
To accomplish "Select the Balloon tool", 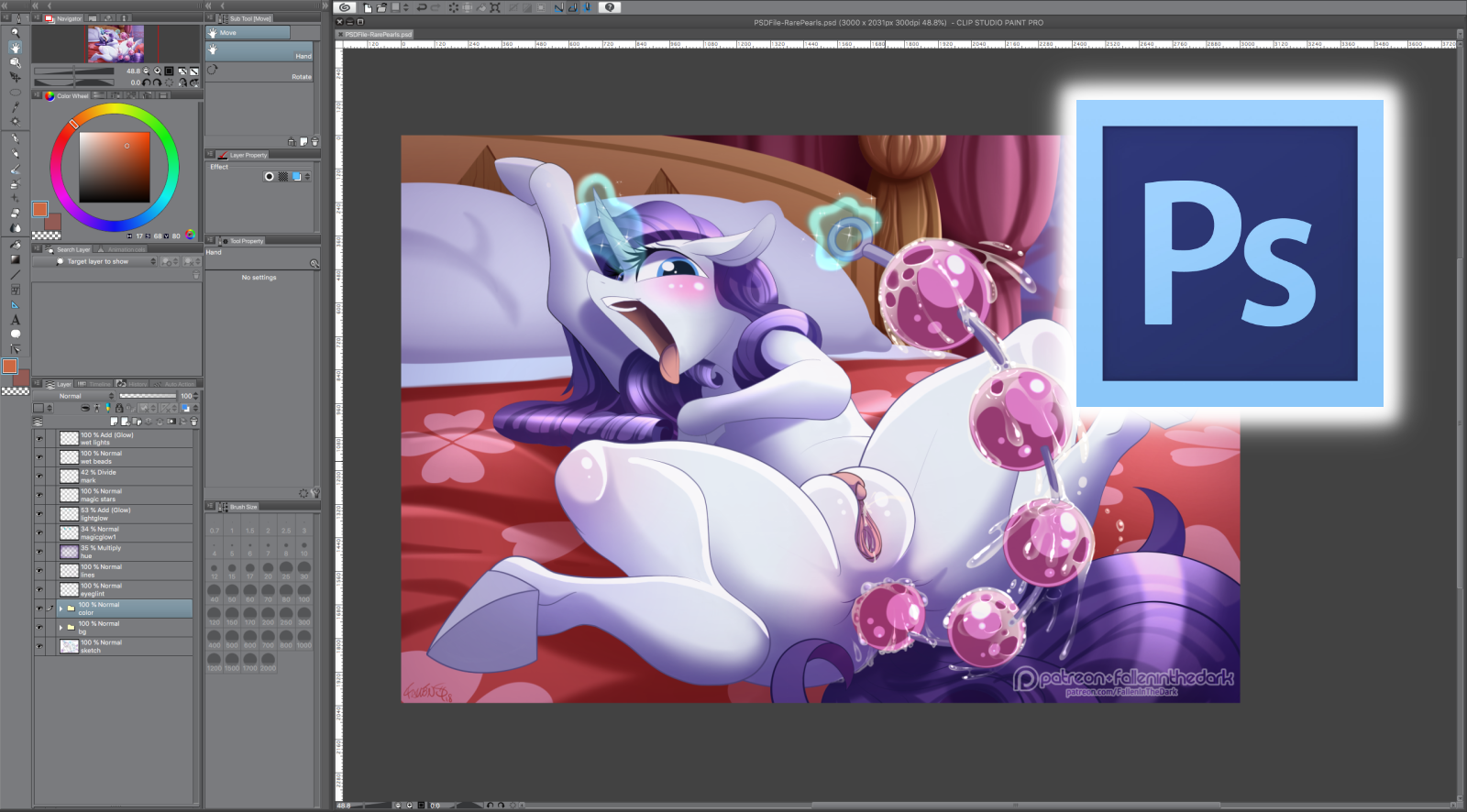I will click(x=15, y=335).
